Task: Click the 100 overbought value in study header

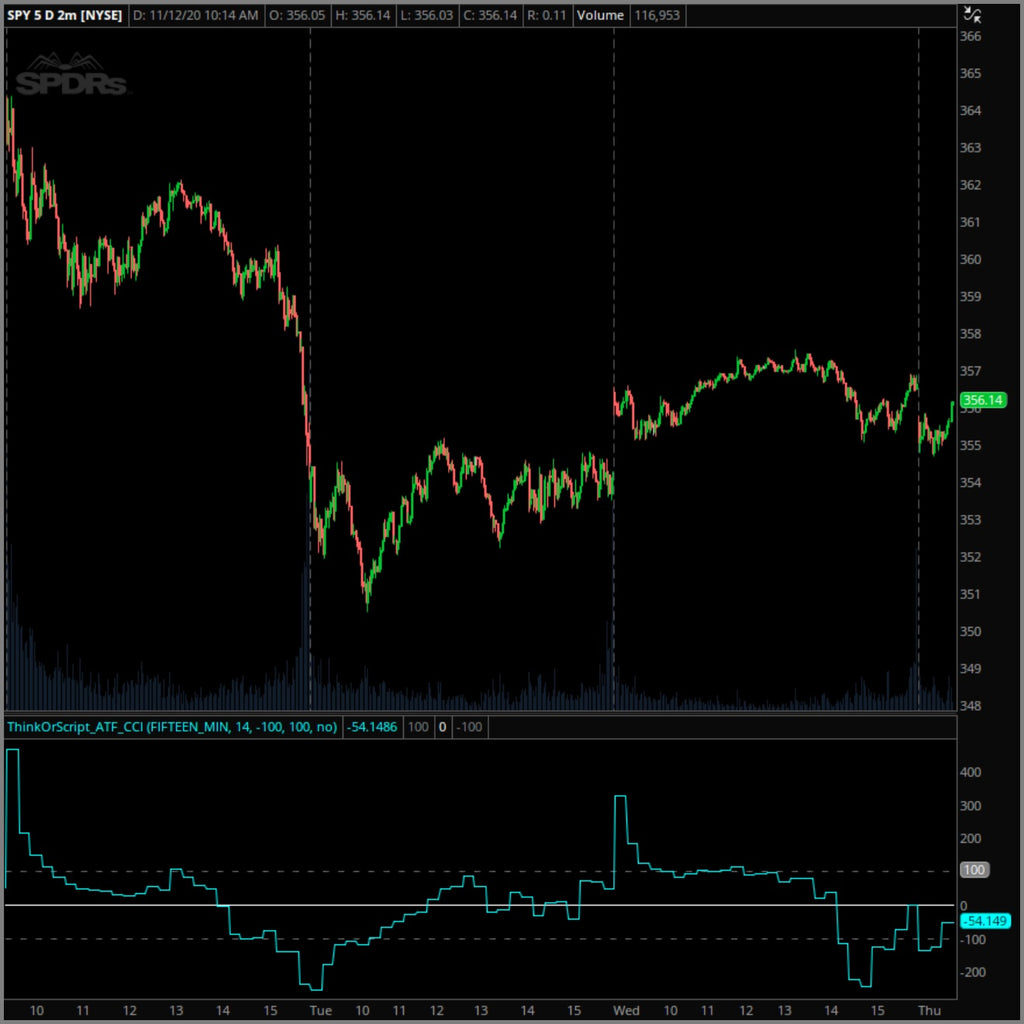Action: pos(418,727)
